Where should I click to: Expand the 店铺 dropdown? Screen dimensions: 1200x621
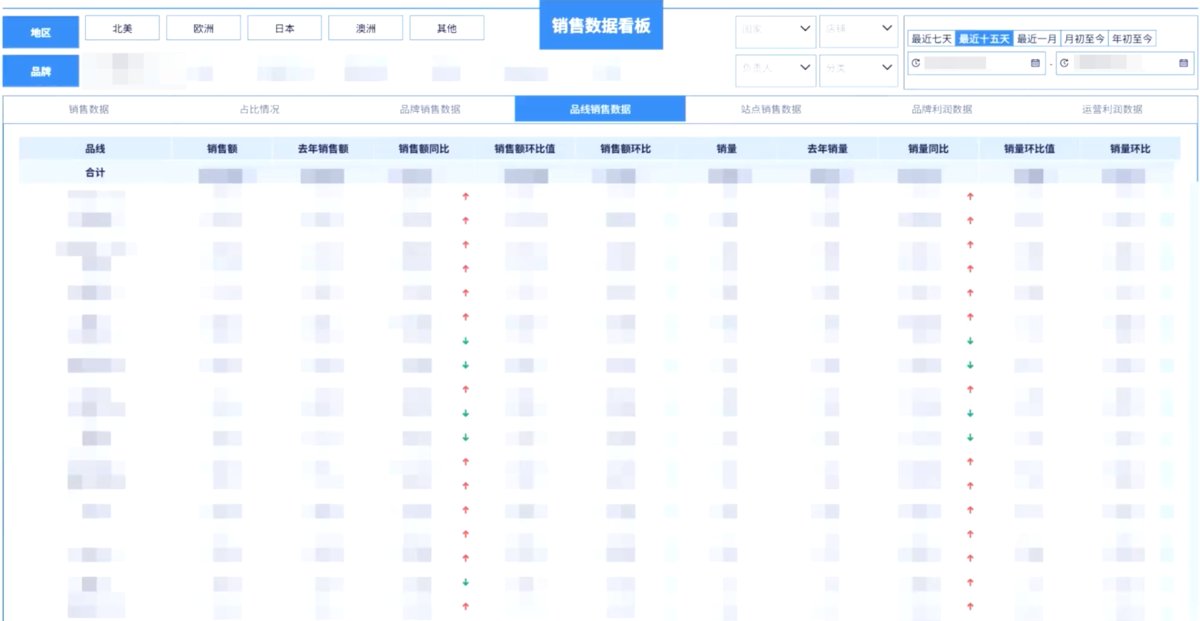point(857,29)
